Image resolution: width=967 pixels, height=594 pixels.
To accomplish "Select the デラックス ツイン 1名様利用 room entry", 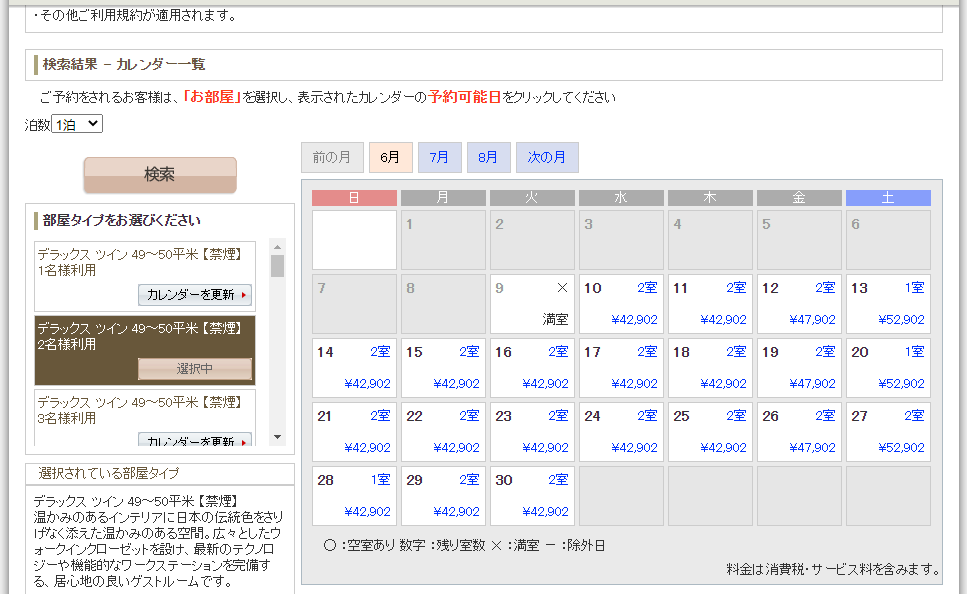I will click(x=145, y=276).
